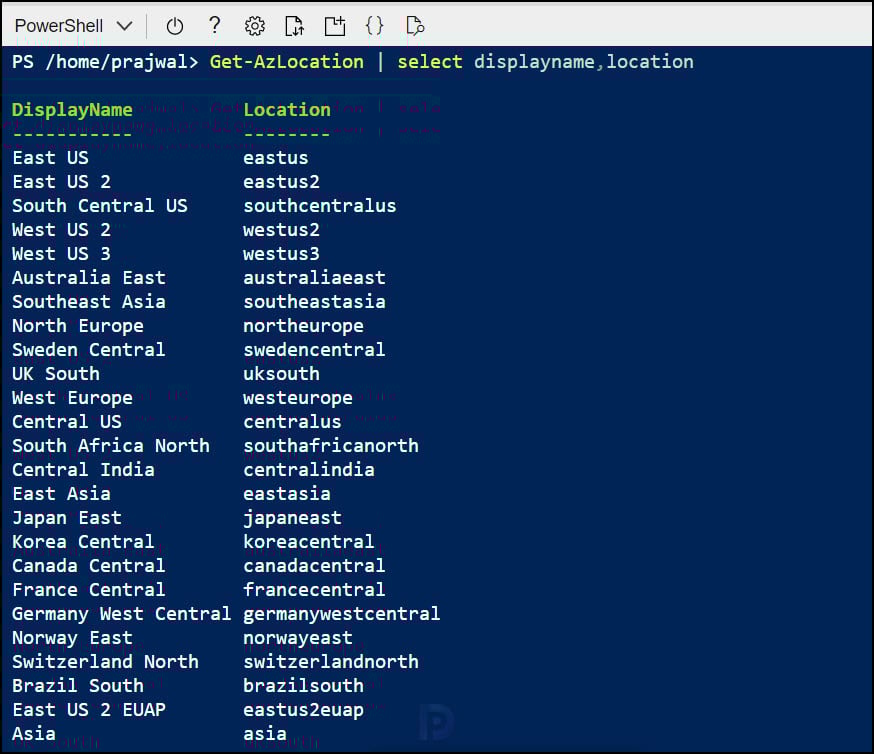Screen dimensions: 874x754
Task: Click 'westus3' location value
Action: [281, 254]
